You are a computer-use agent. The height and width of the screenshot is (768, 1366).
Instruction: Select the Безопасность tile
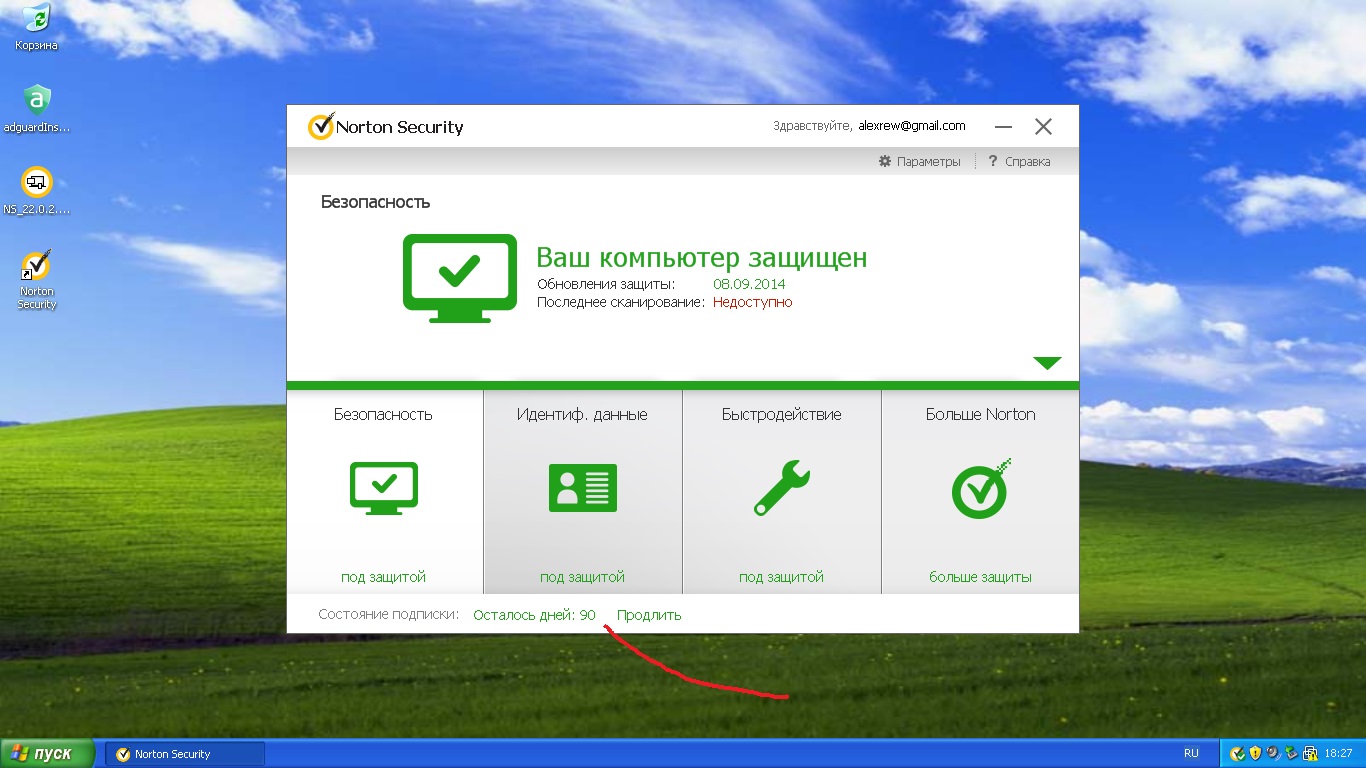click(385, 492)
